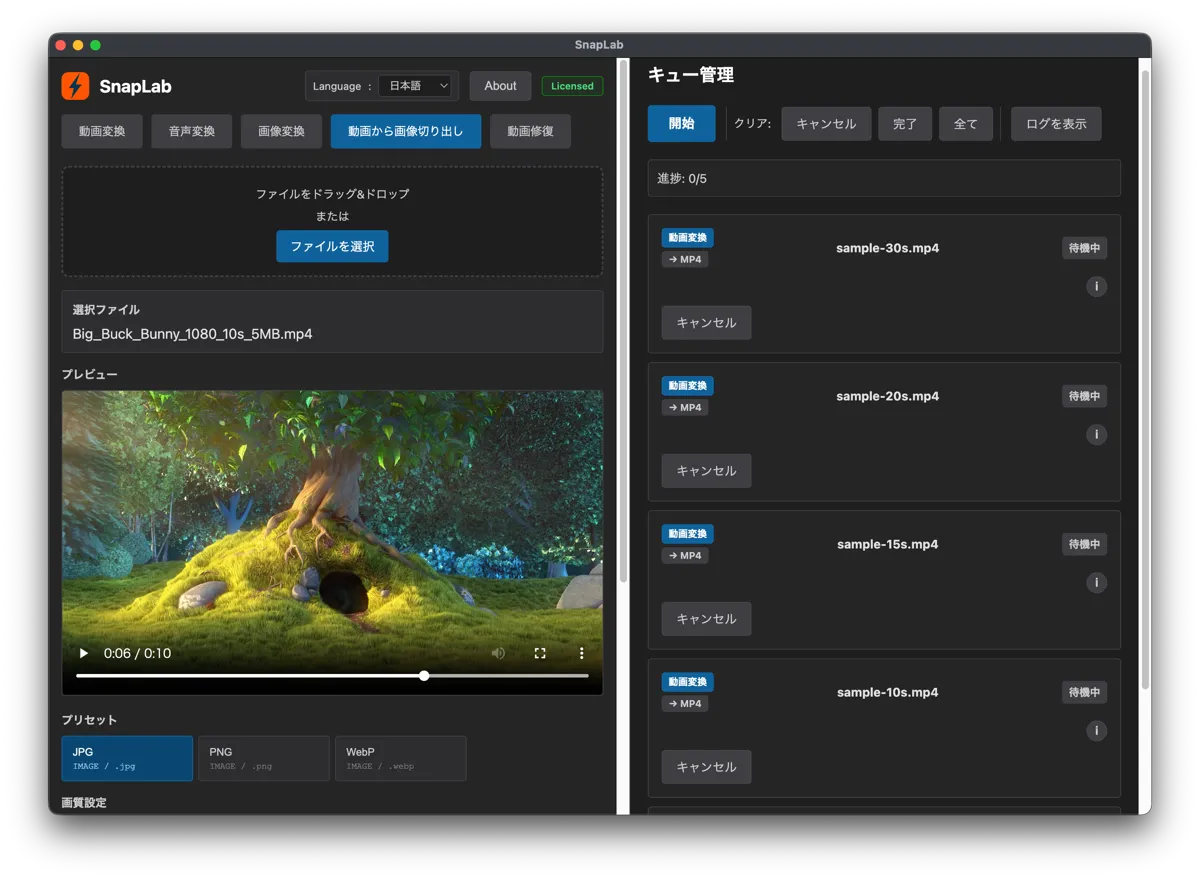Image resolution: width=1200 pixels, height=879 pixels.
Task: Switch to the 音声変換 tab
Action: (191, 131)
